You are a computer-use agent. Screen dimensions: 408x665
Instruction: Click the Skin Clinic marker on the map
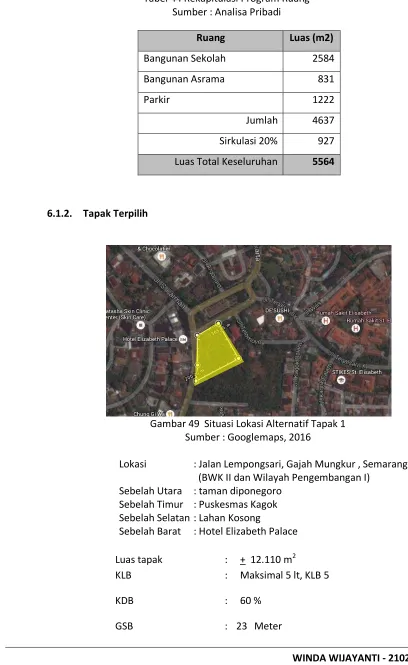[x=140, y=325]
